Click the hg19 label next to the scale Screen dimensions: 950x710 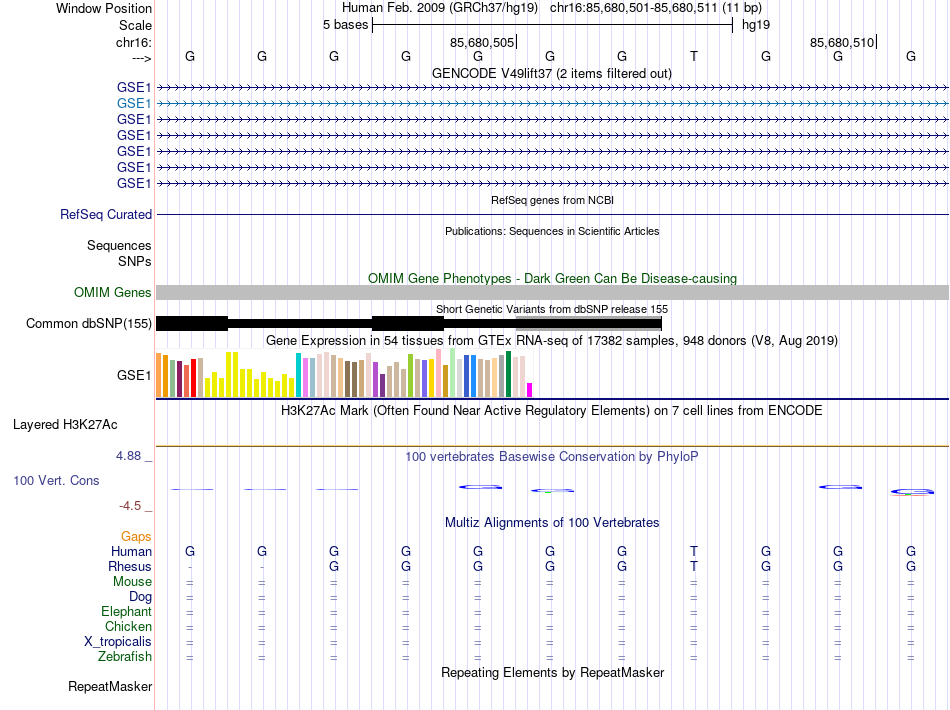click(756, 25)
